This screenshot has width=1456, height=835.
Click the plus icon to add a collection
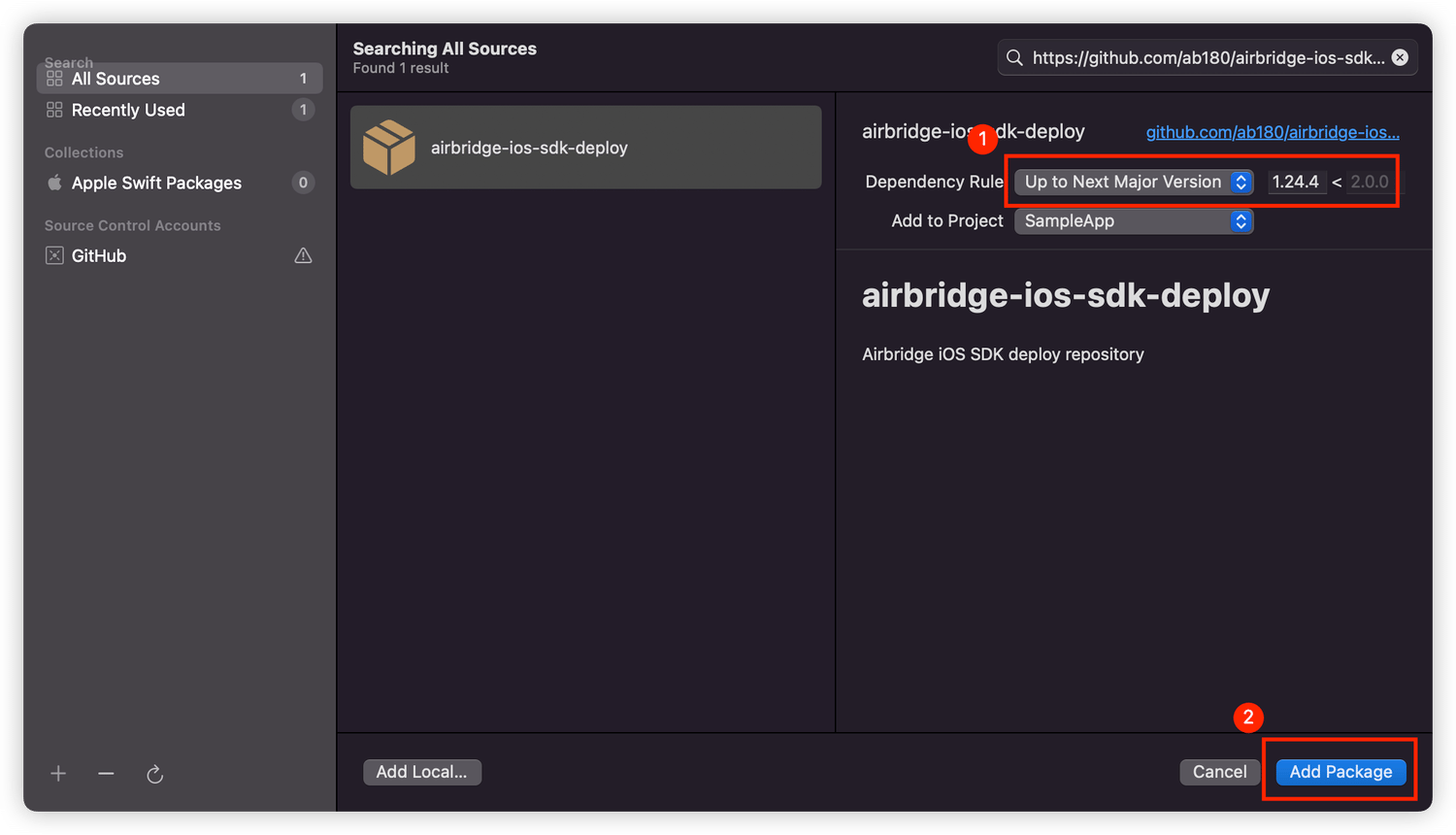(58, 774)
